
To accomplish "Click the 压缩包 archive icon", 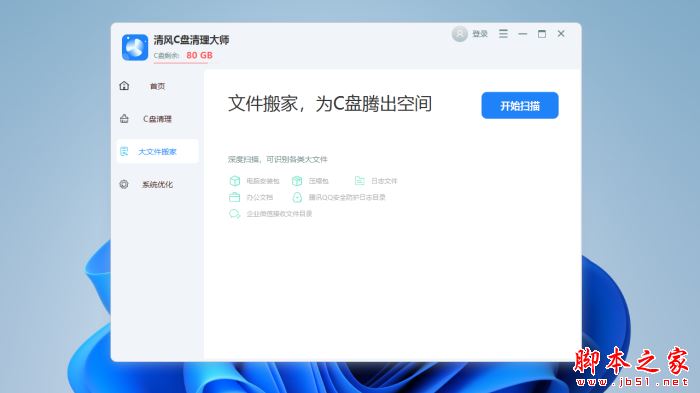I will point(297,180).
